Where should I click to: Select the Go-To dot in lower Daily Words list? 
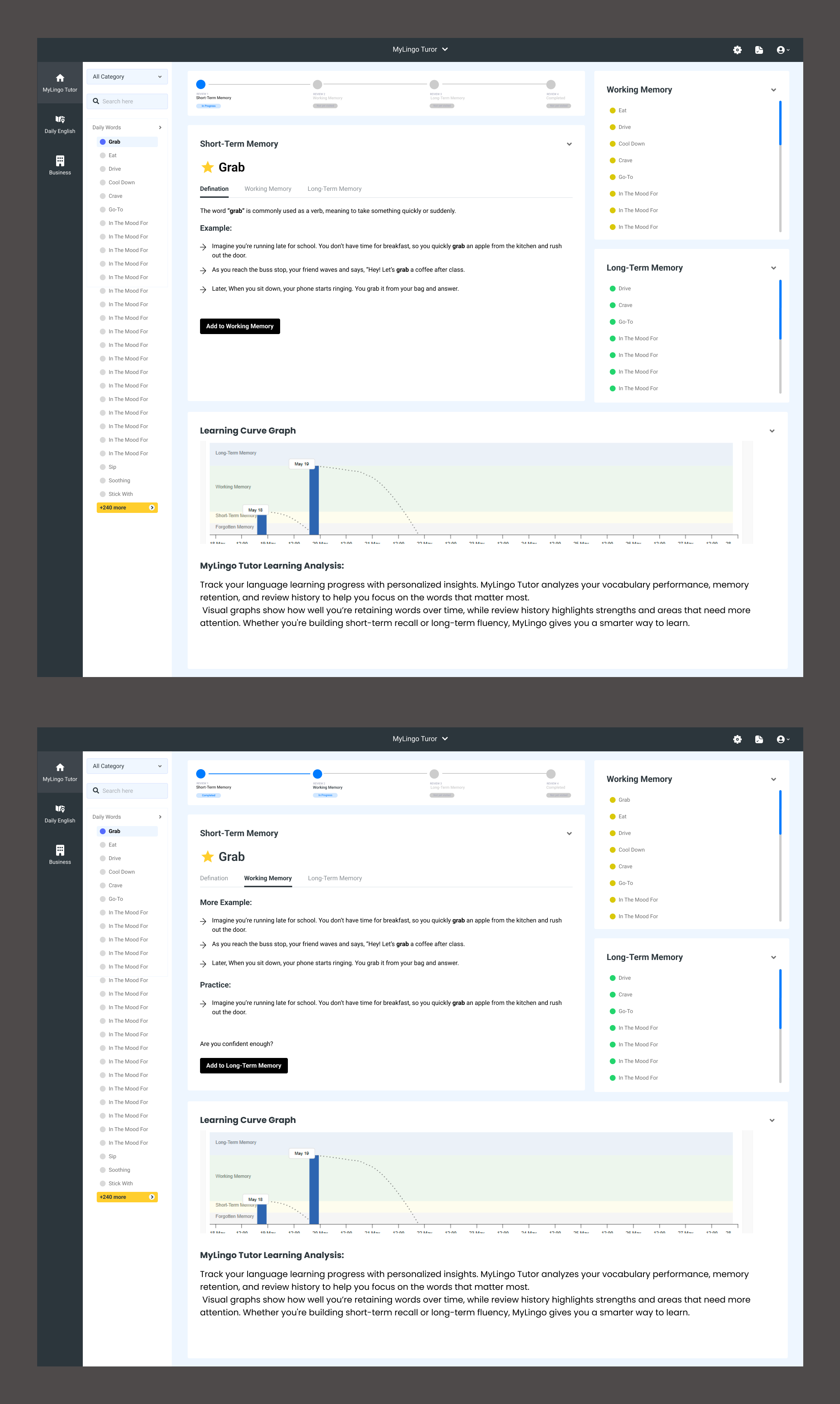[103, 899]
